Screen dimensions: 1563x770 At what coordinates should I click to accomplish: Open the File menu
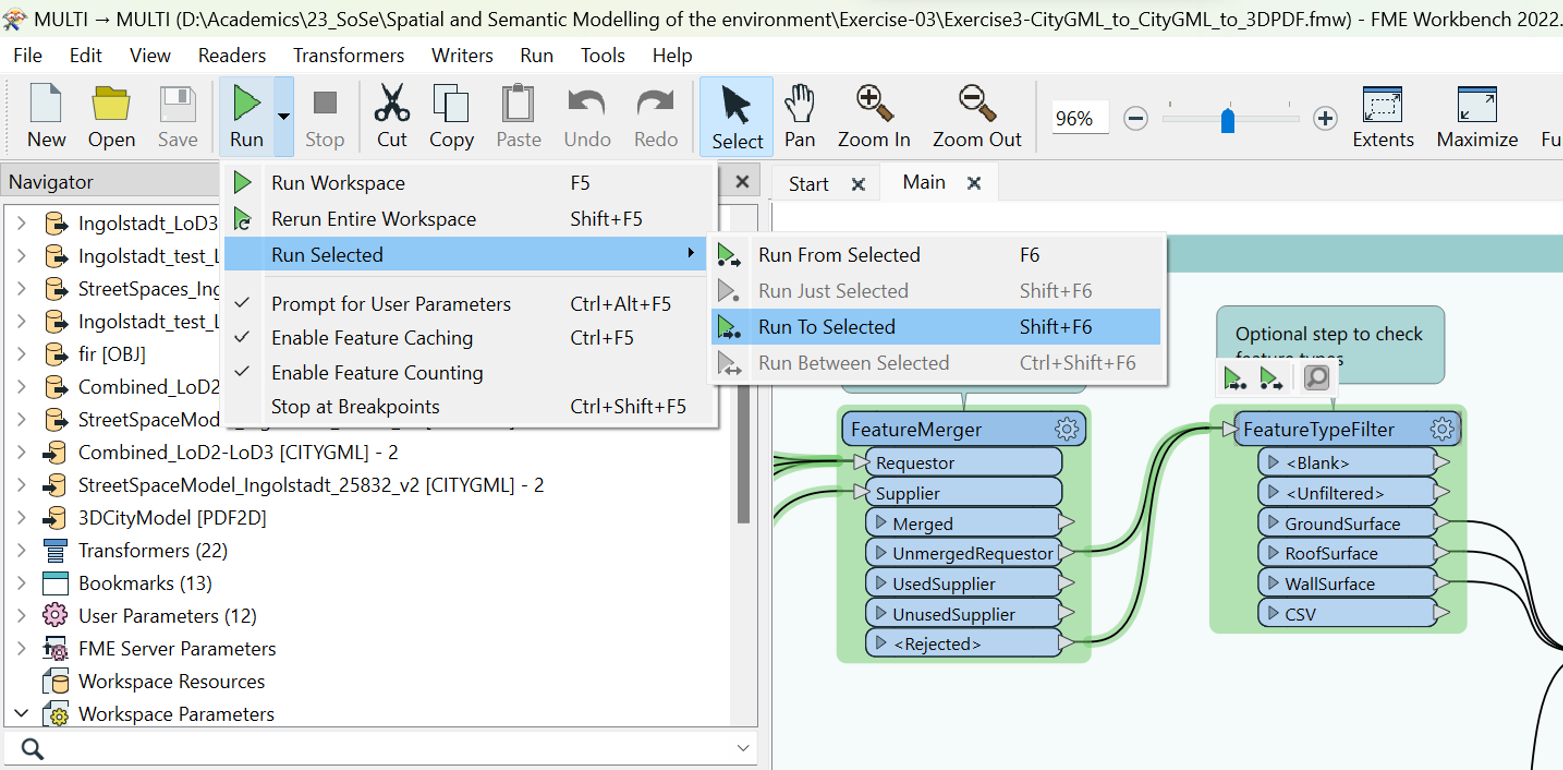pyautogui.click(x=27, y=56)
